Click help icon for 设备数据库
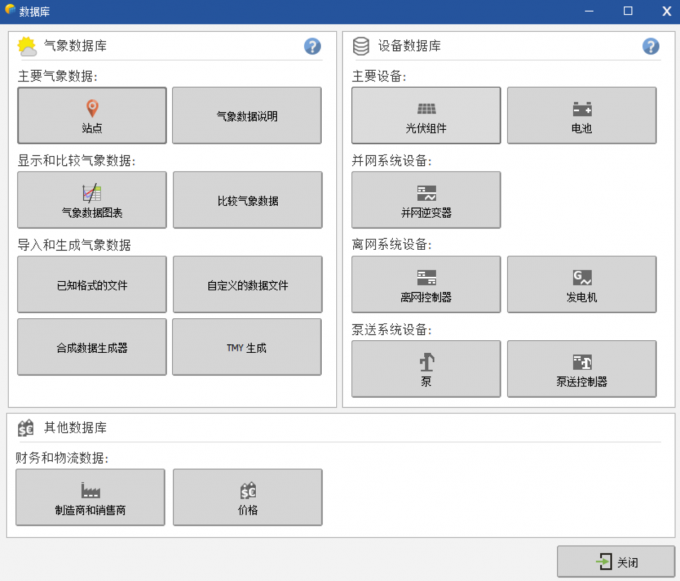This screenshot has width=680, height=581. coord(651,46)
